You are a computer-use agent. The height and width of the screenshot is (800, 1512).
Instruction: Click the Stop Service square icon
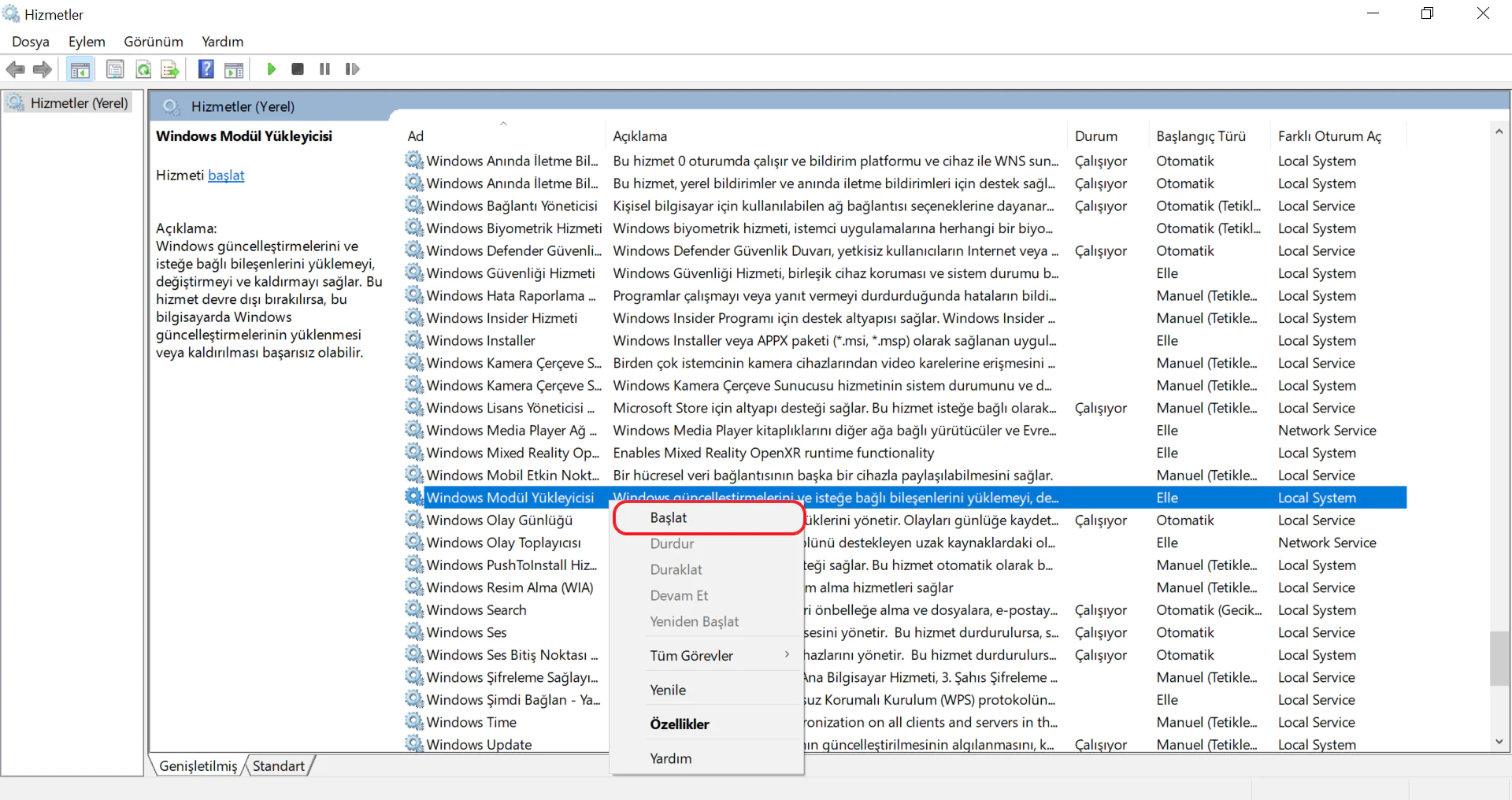(x=298, y=69)
